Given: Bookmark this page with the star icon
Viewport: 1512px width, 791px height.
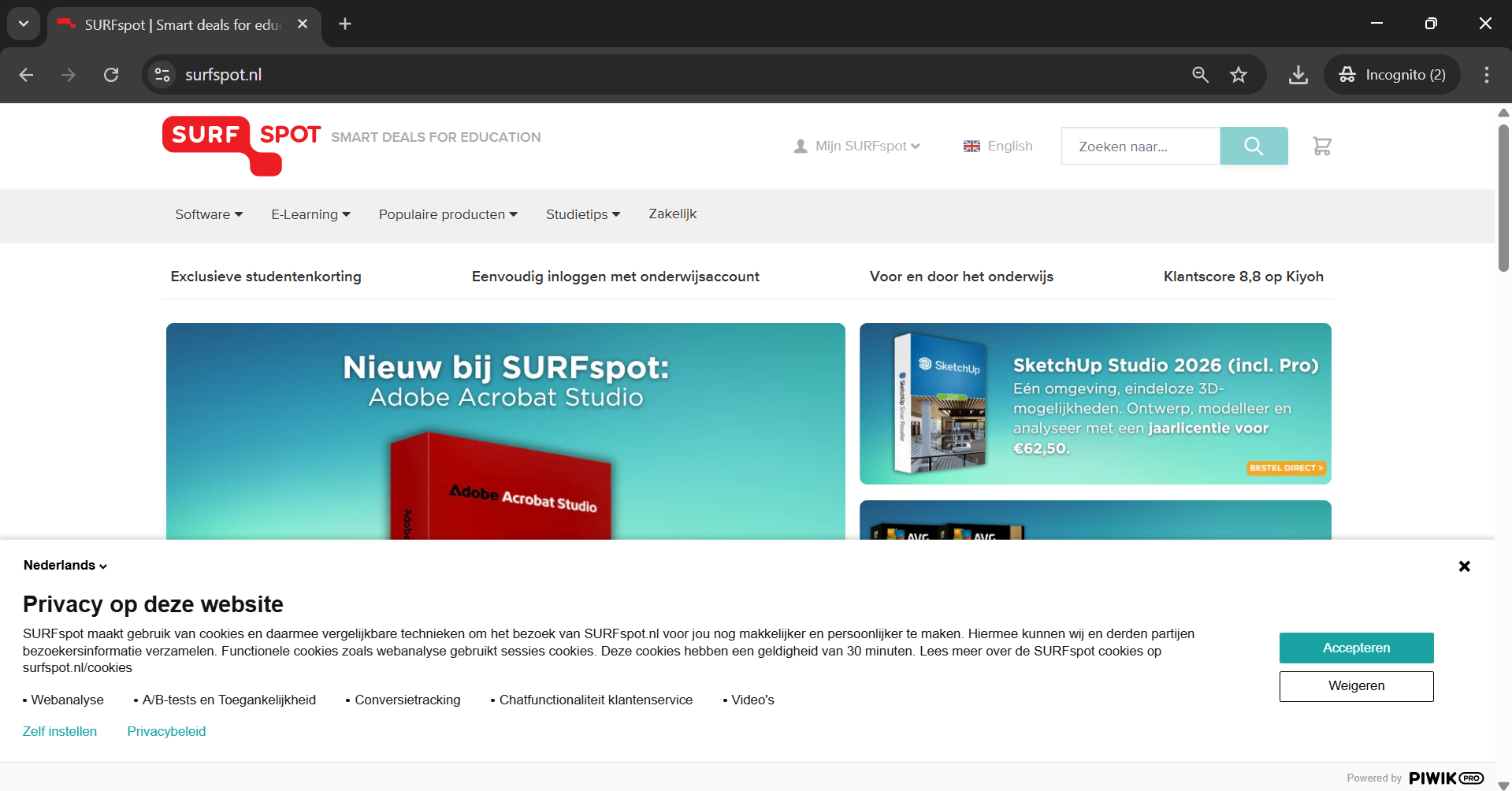Looking at the screenshot, I should [x=1239, y=75].
